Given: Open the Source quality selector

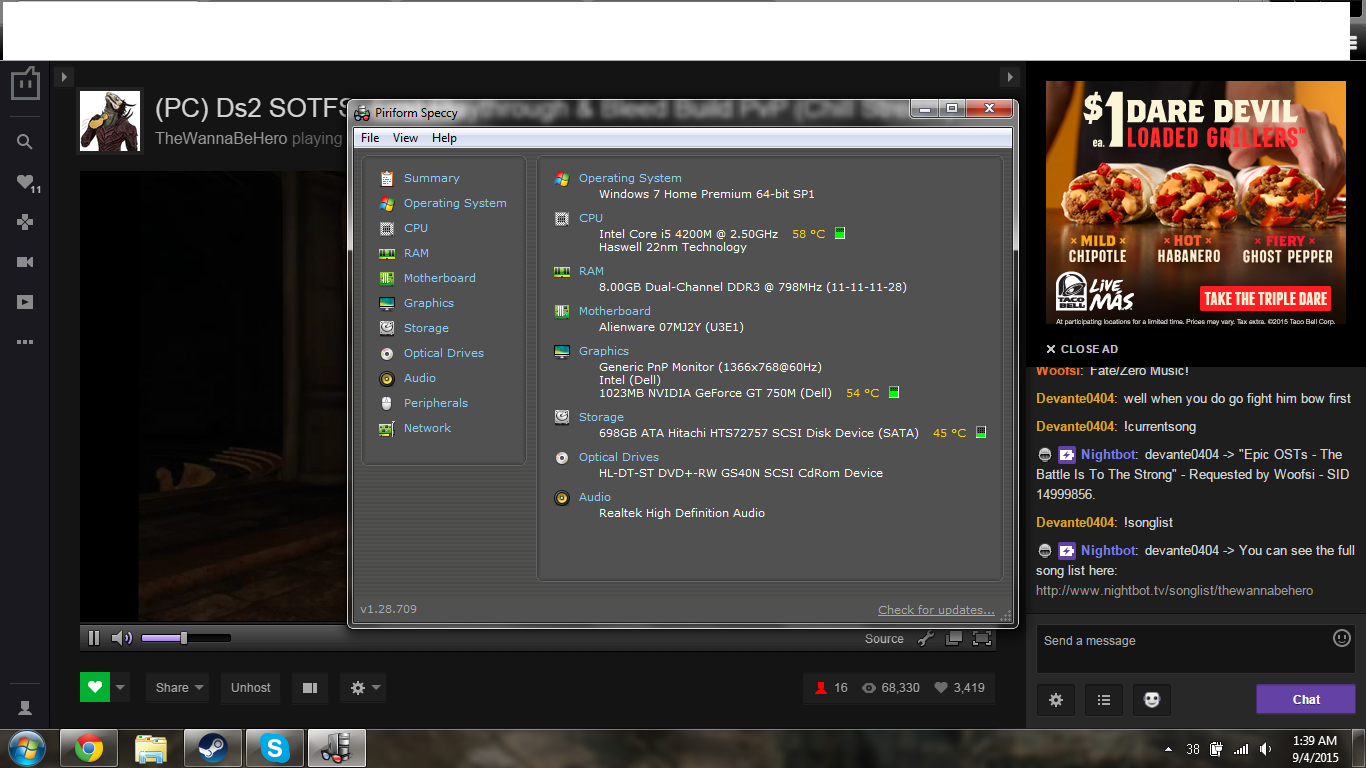Looking at the screenshot, I should 884,639.
